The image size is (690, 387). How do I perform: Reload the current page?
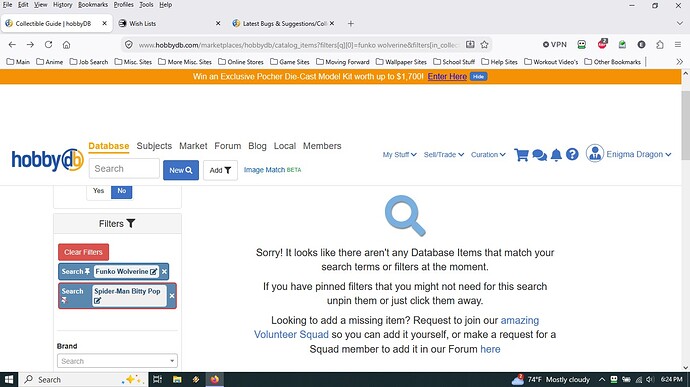tap(48, 44)
